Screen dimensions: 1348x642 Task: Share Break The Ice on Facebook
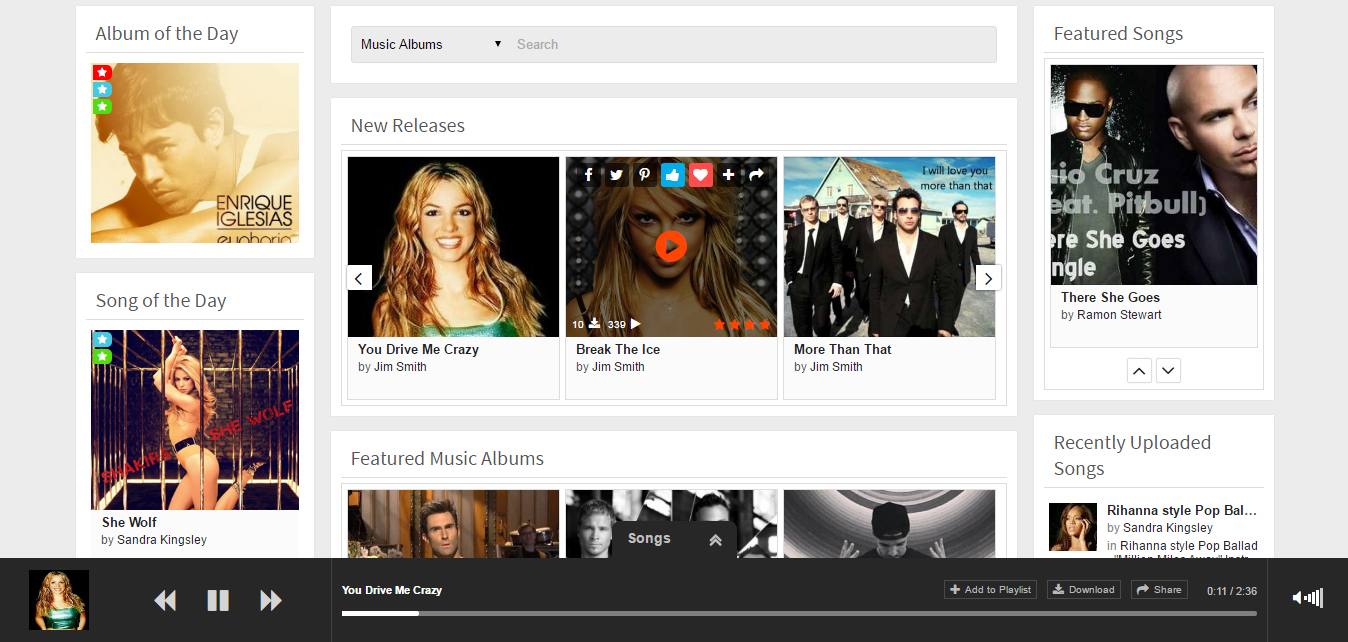[x=589, y=175]
